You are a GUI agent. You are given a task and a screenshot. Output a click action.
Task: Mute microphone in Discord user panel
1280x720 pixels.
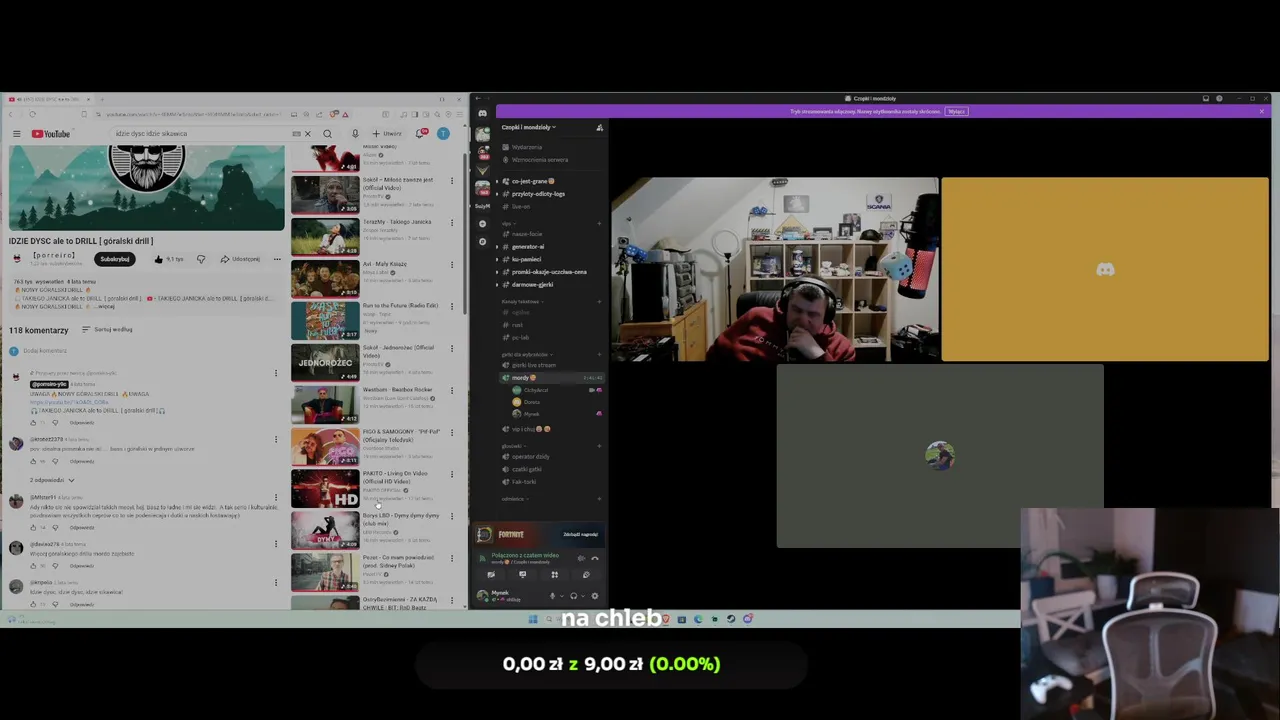coord(552,596)
